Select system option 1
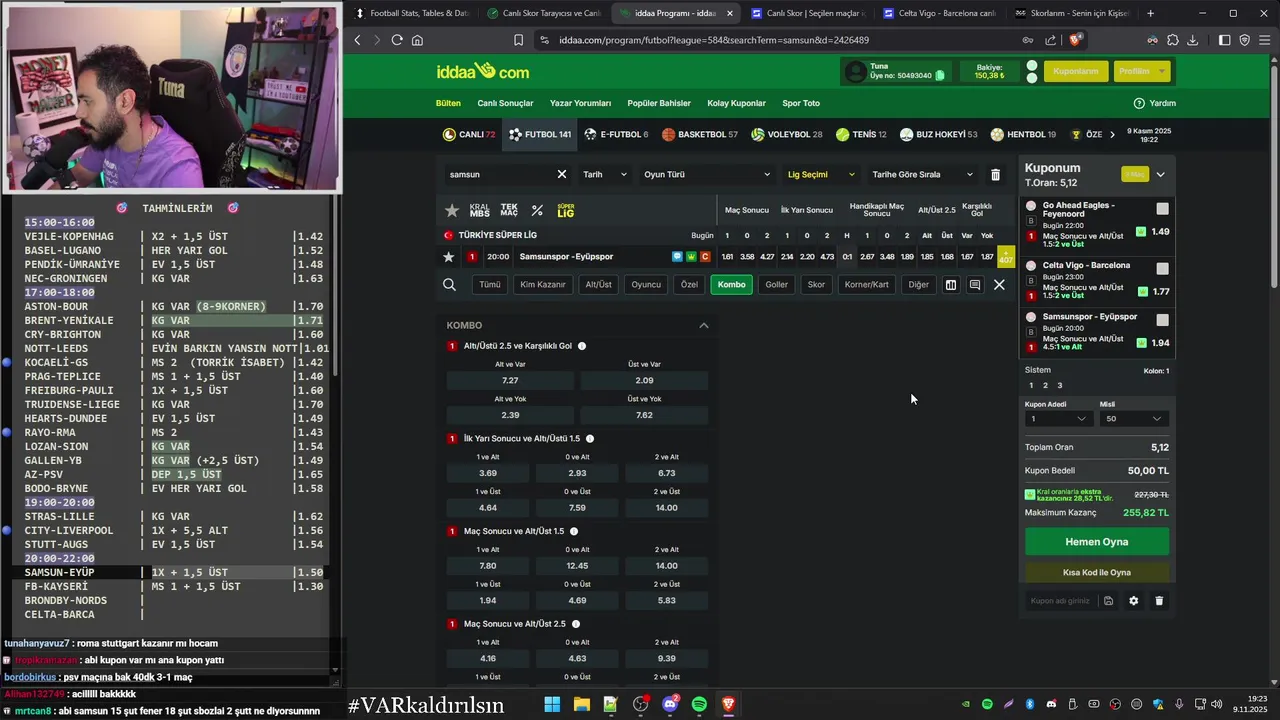1280x720 pixels. coord(1031,386)
